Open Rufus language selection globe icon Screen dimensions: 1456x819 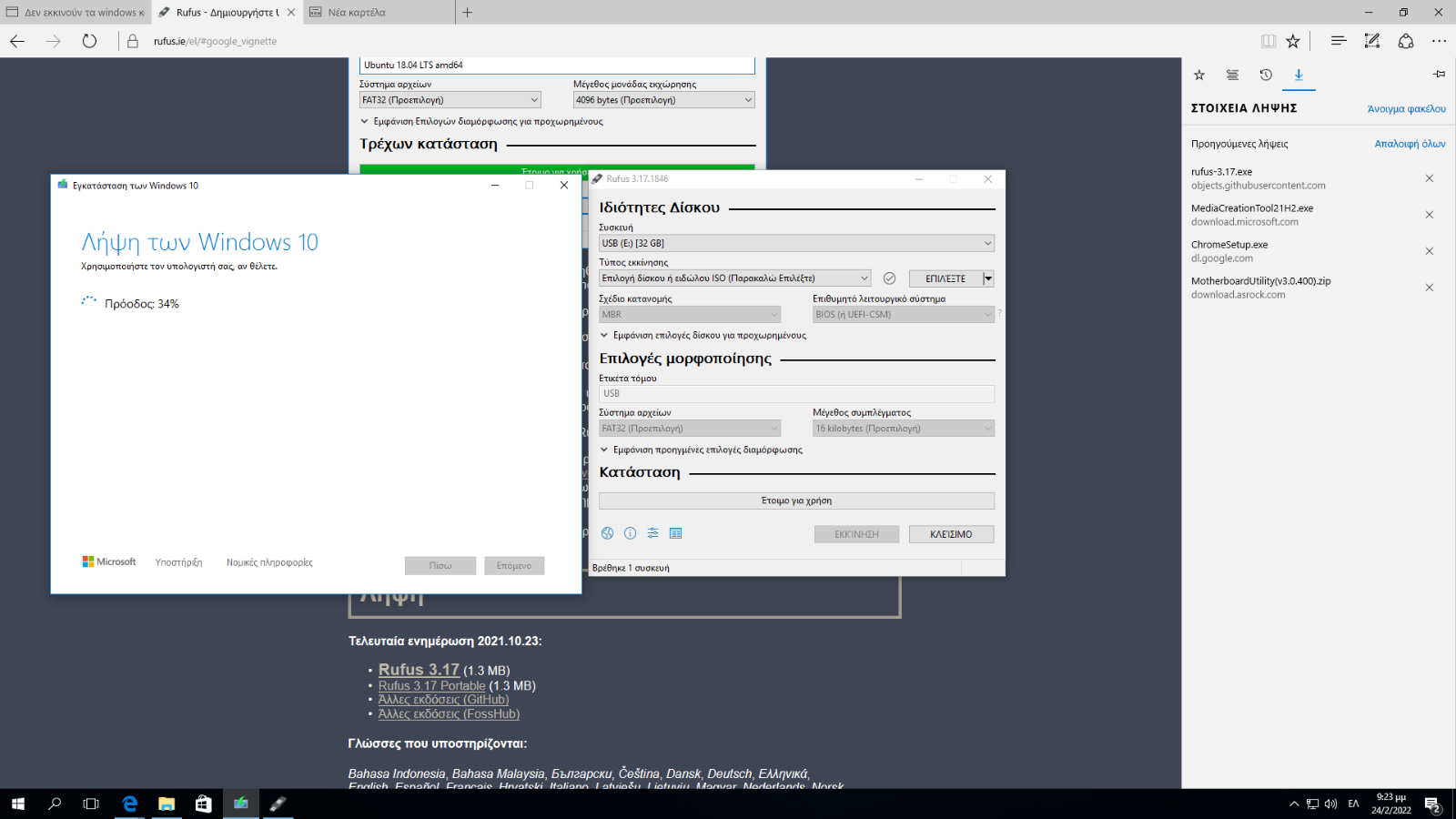coord(607,533)
